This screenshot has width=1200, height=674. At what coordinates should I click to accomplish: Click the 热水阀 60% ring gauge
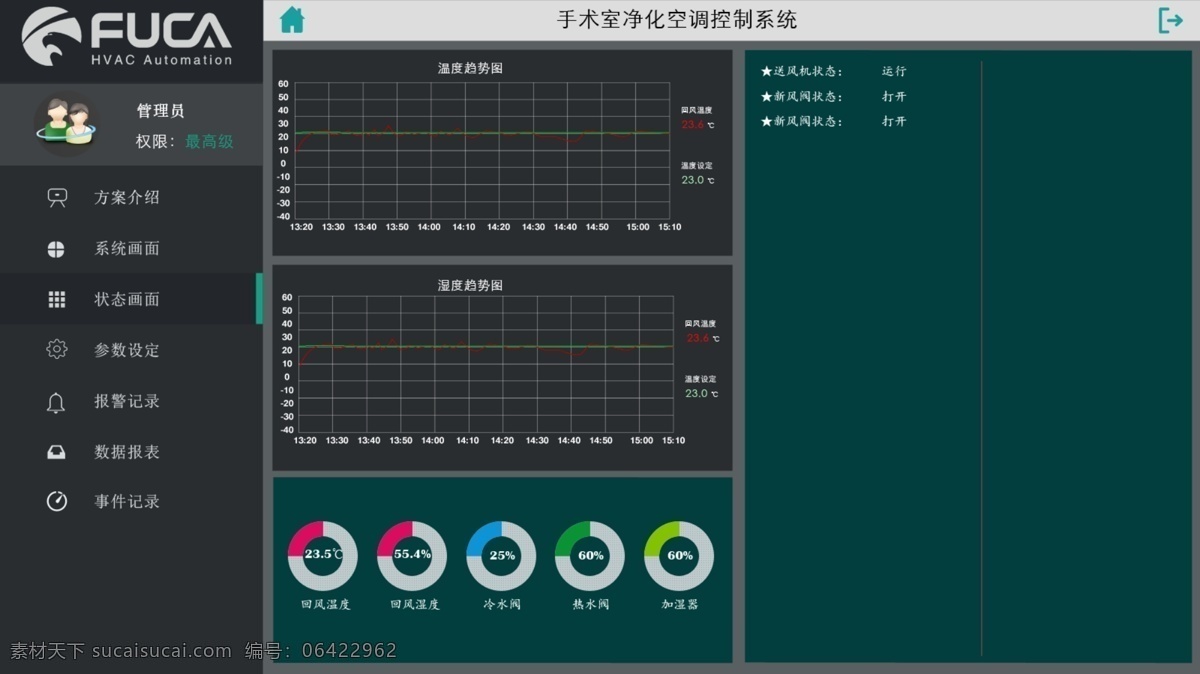[590, 555]
